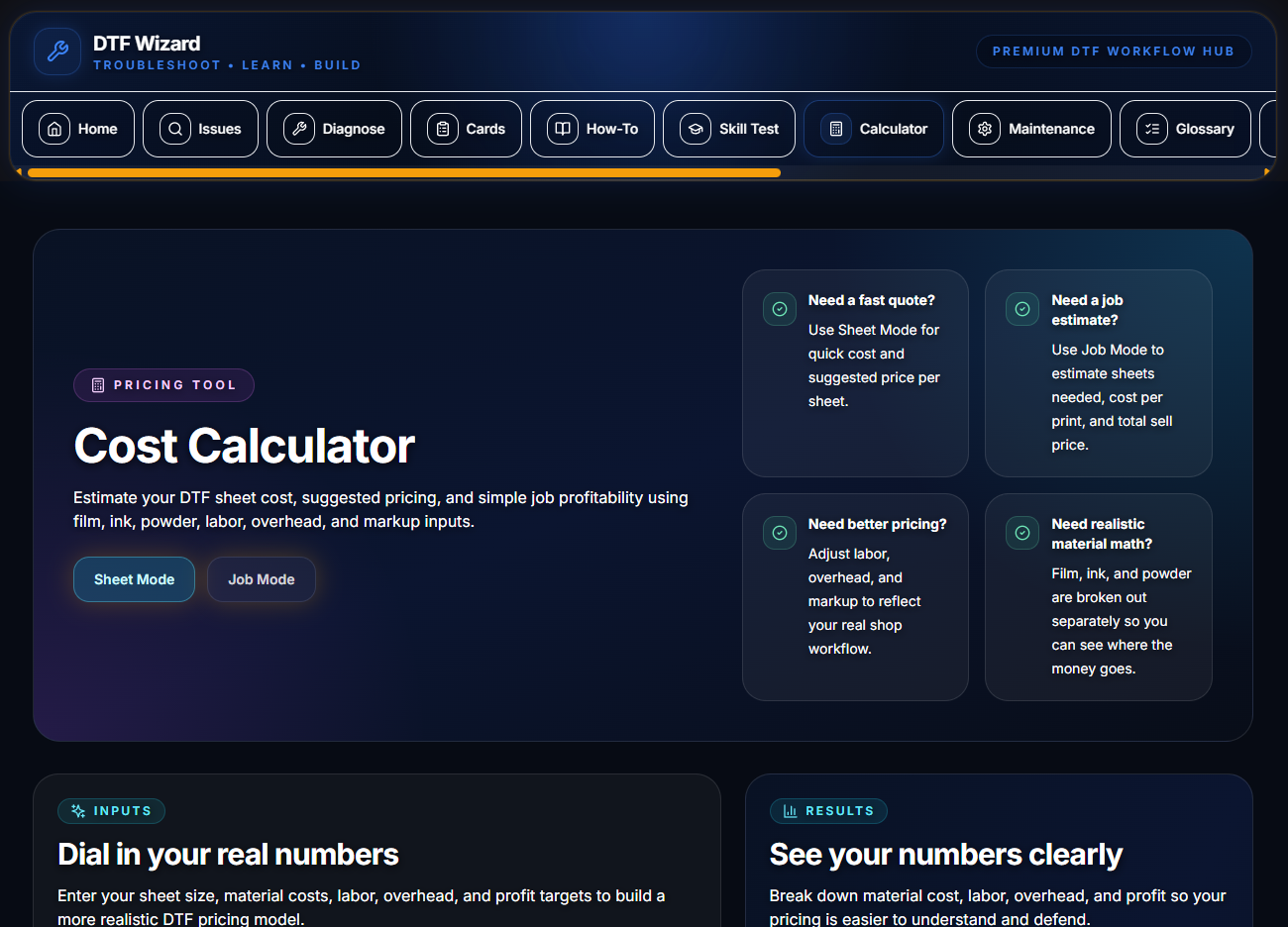Switch to Sheet Mode
This screenshot has width=1288, height=927.
pyautogui.click(x=134, y=579)
